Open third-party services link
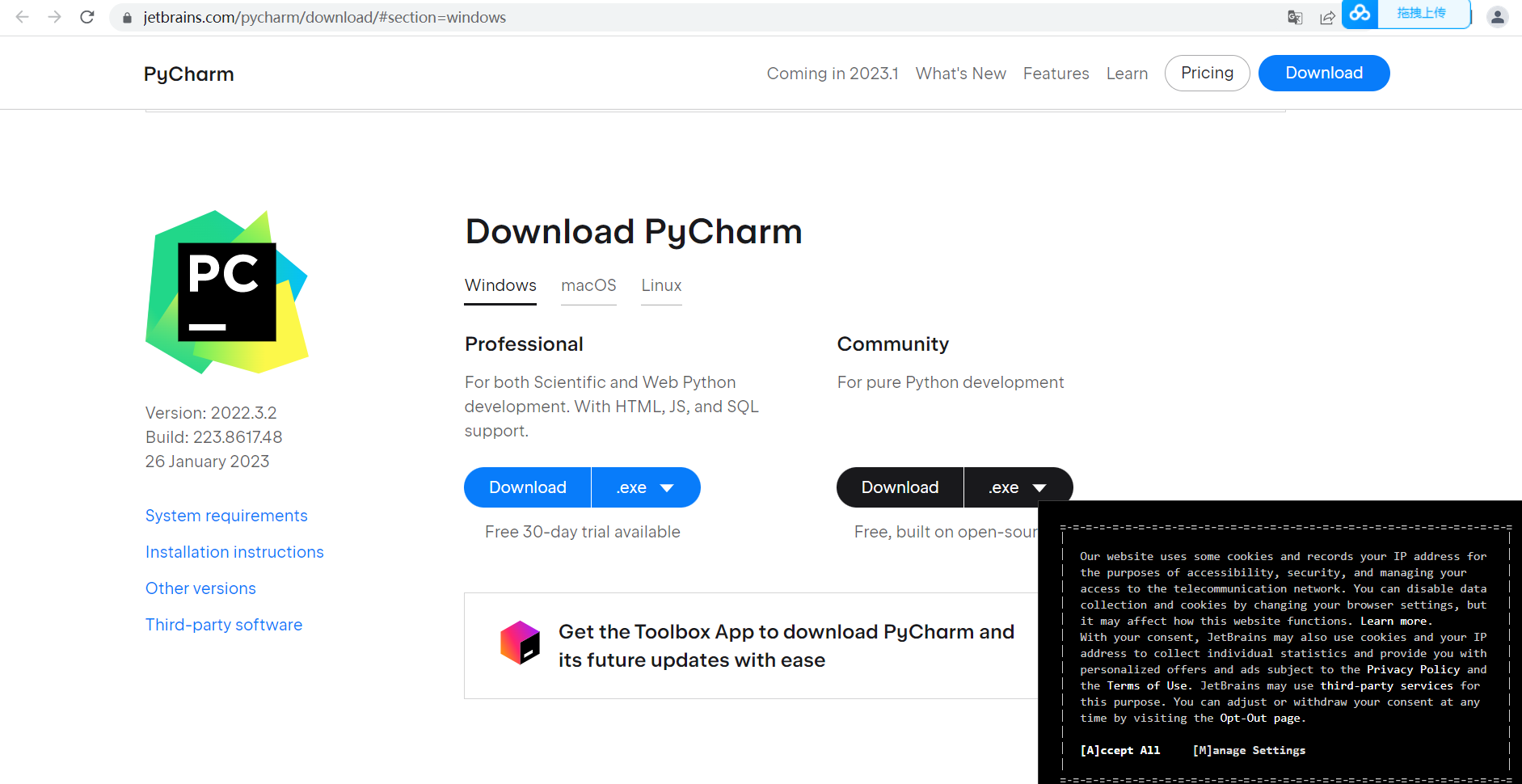Screen dimensions: 1522x784 coord(1386,685)
